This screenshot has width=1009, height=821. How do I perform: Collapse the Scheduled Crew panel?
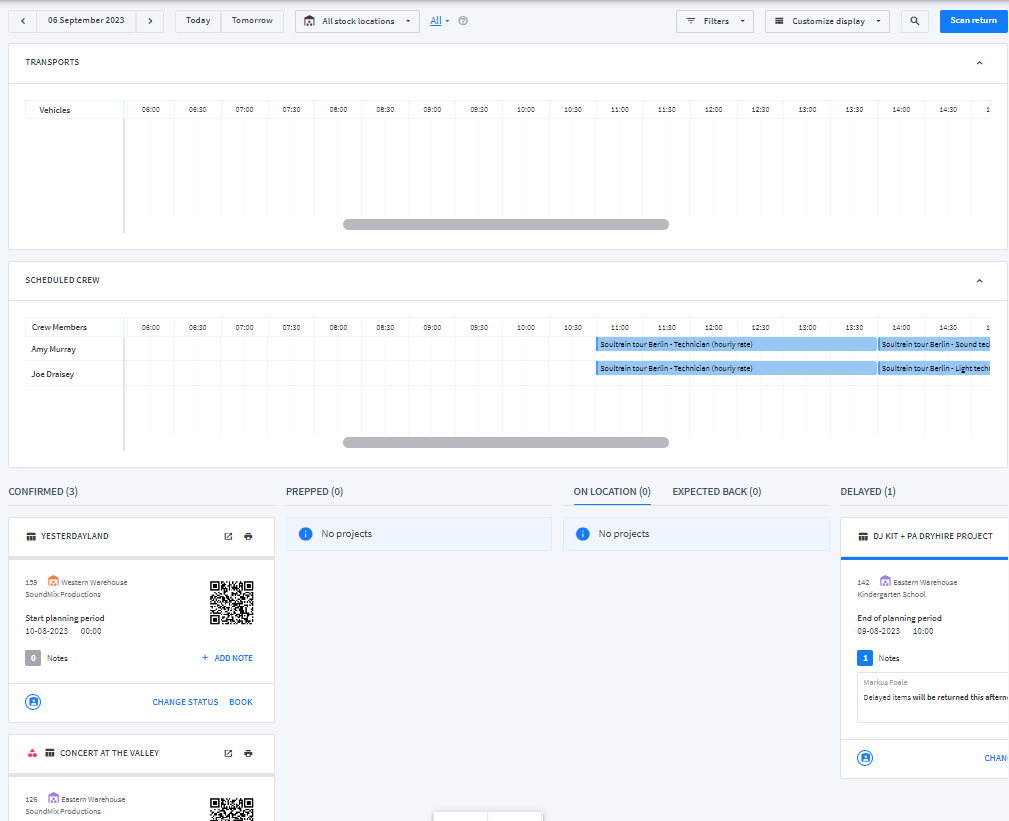(x=979, y=281)
